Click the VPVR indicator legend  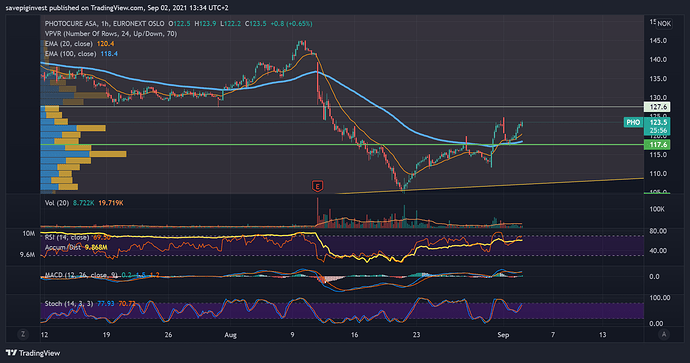click(111, 33)
